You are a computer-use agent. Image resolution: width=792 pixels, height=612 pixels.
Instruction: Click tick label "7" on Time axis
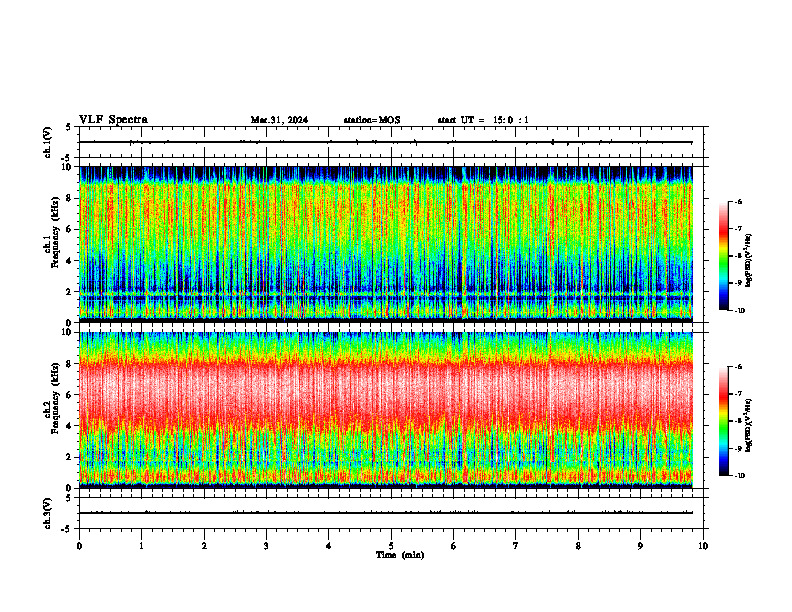pyautogui.click(x=516, y=546)
